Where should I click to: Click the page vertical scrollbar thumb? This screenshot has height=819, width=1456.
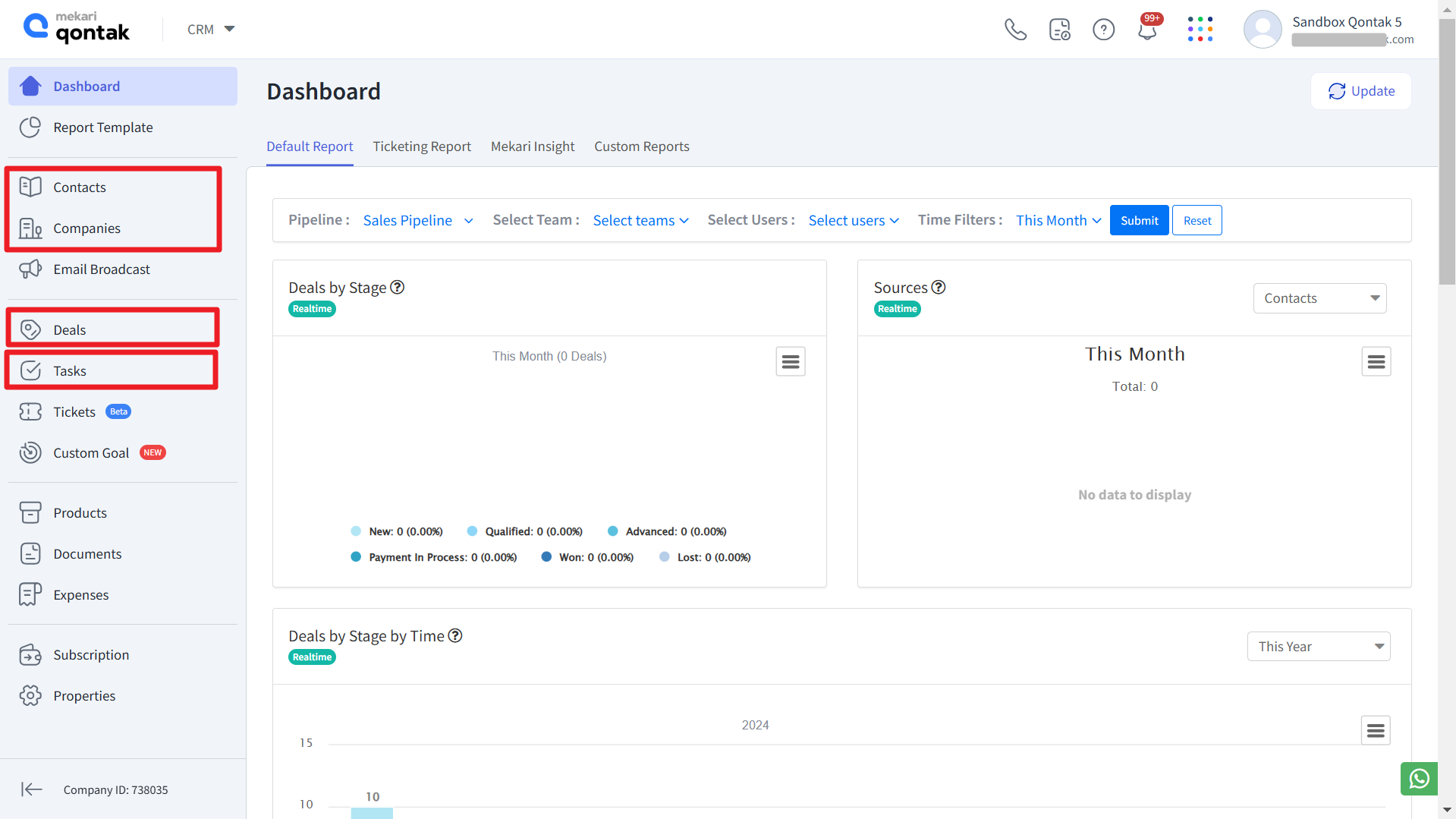1447,152
